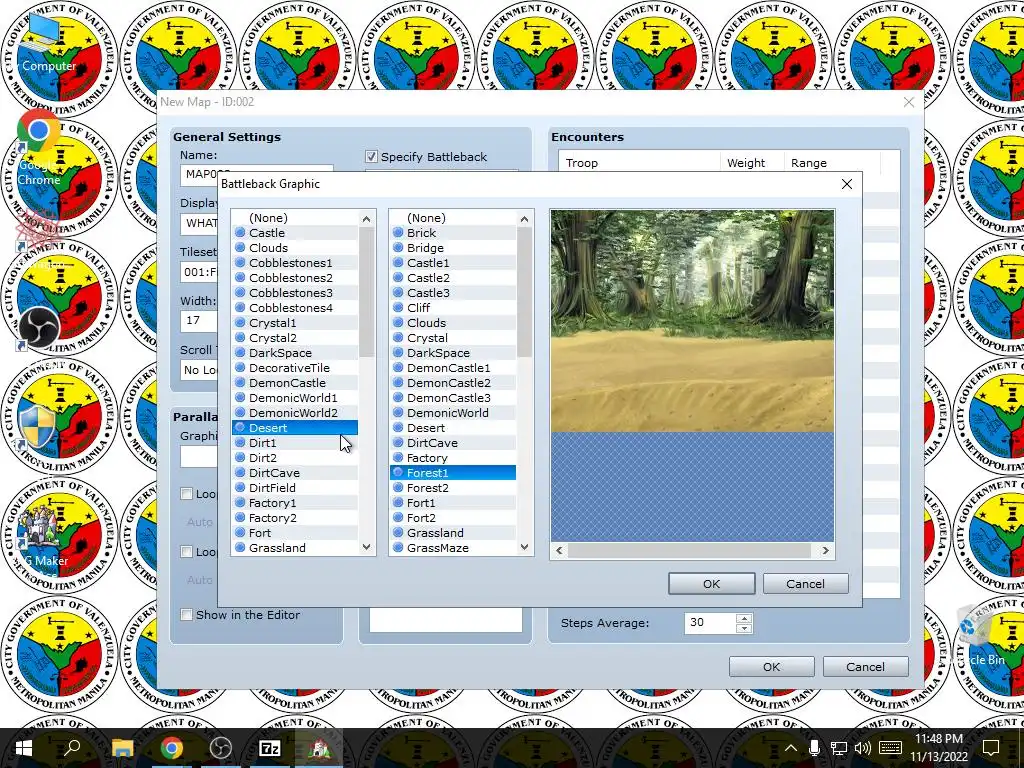Pick Crystal1 from the first list
Viewport: 1024px width, 768px height.
pyautogui.click(x=295, y=323)
